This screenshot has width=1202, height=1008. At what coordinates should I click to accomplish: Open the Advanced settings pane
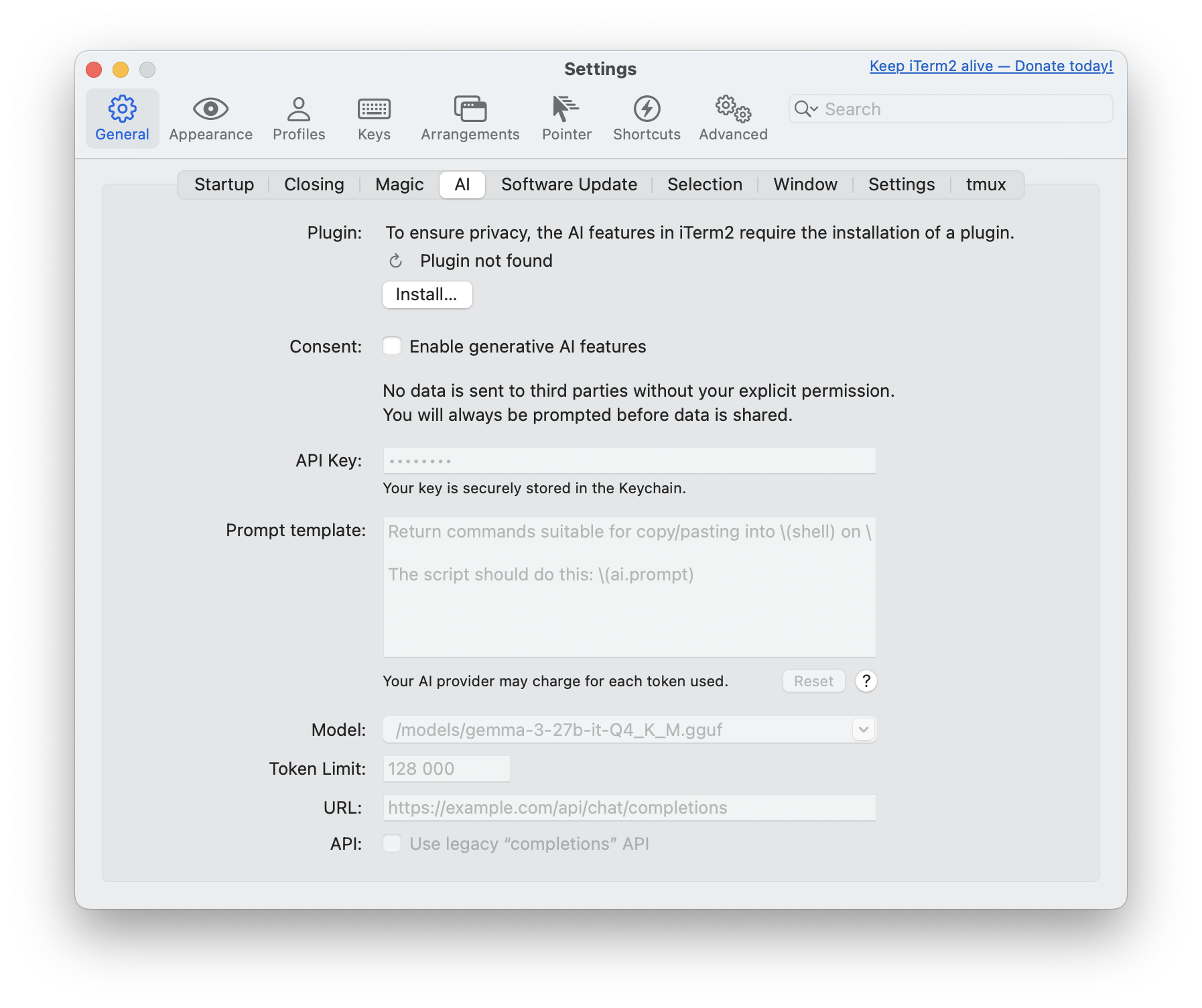click(732, 118)
